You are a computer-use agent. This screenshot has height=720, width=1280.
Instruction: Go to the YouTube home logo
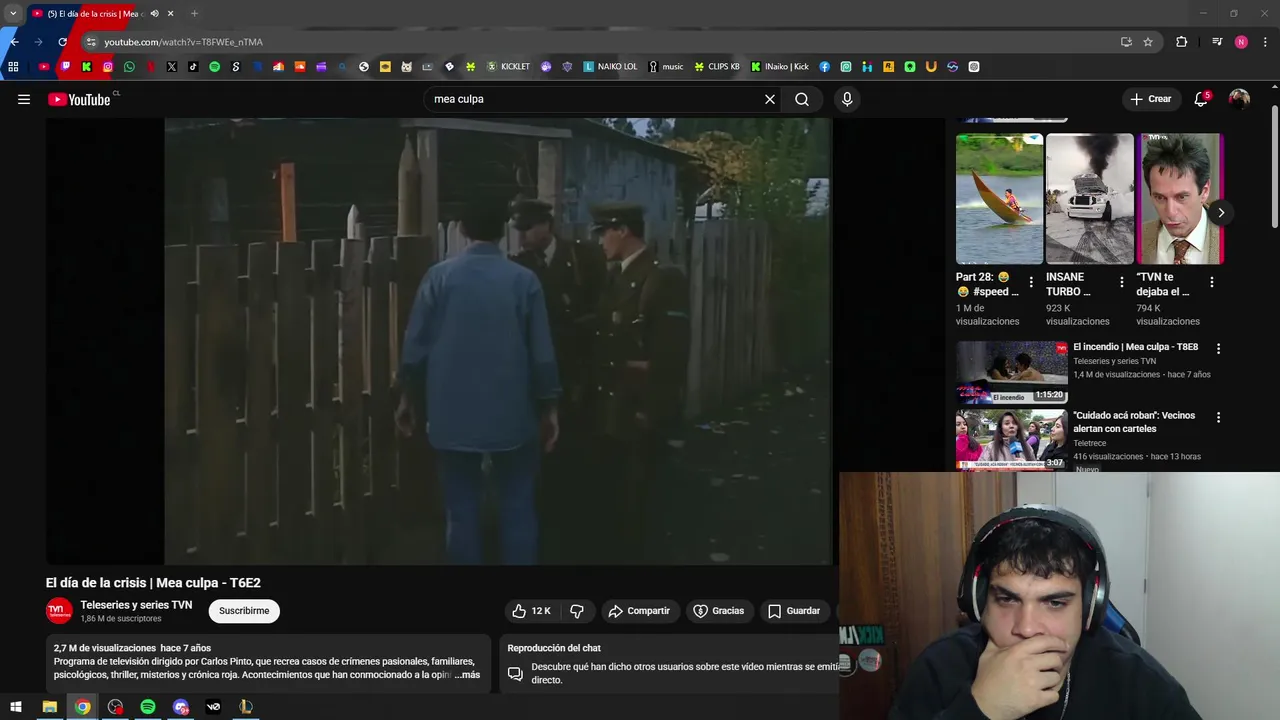[x=80, y=99]
